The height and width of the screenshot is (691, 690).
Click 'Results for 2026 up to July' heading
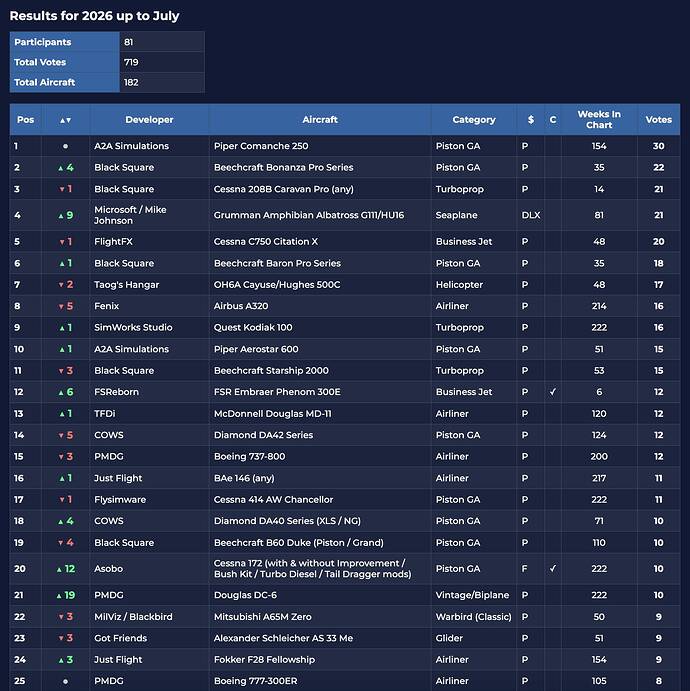(x=94, y=16)
